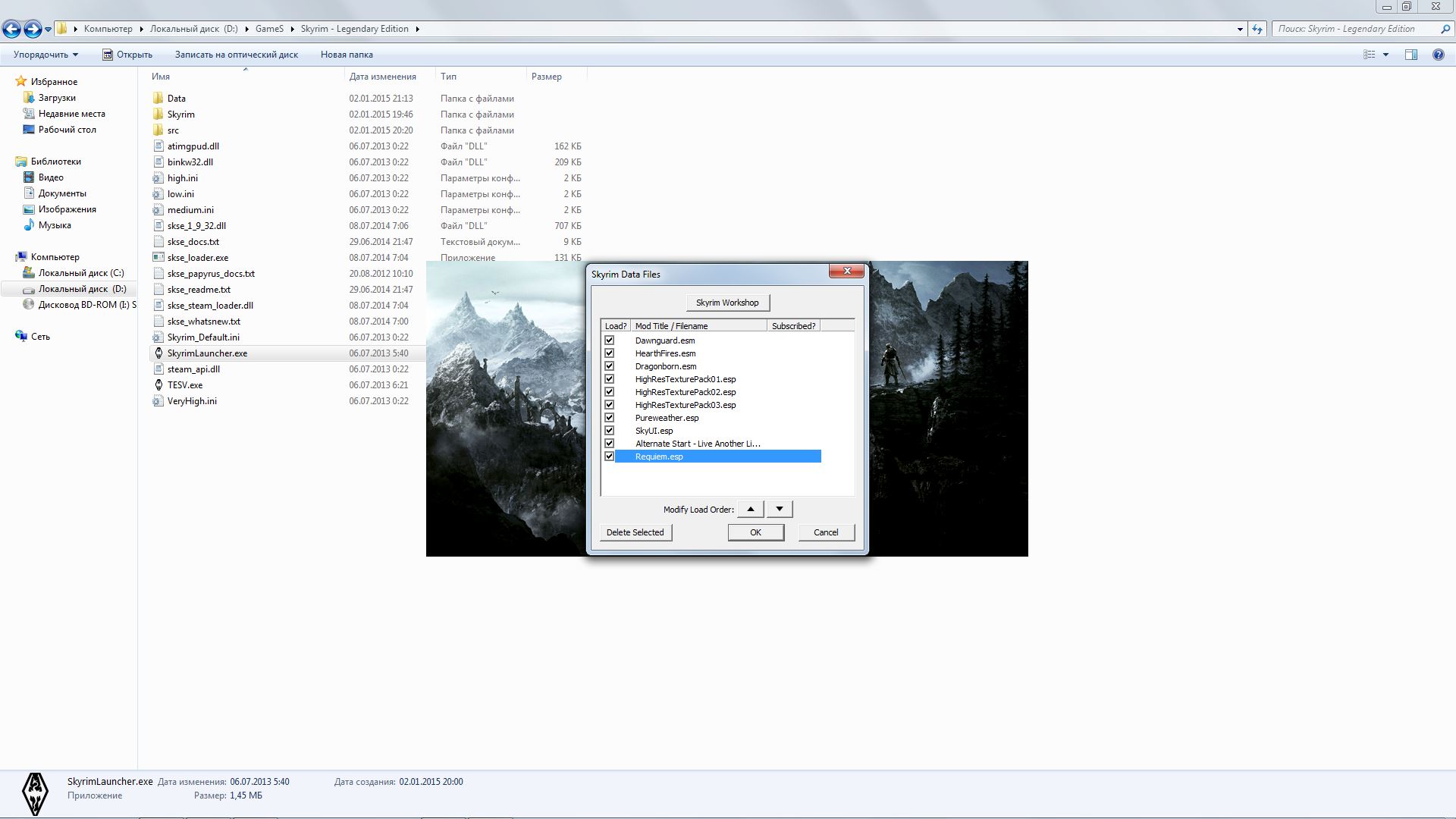The image size is (1456, 819).
Task: Select the Data folder icon
Action: (158, 98)
